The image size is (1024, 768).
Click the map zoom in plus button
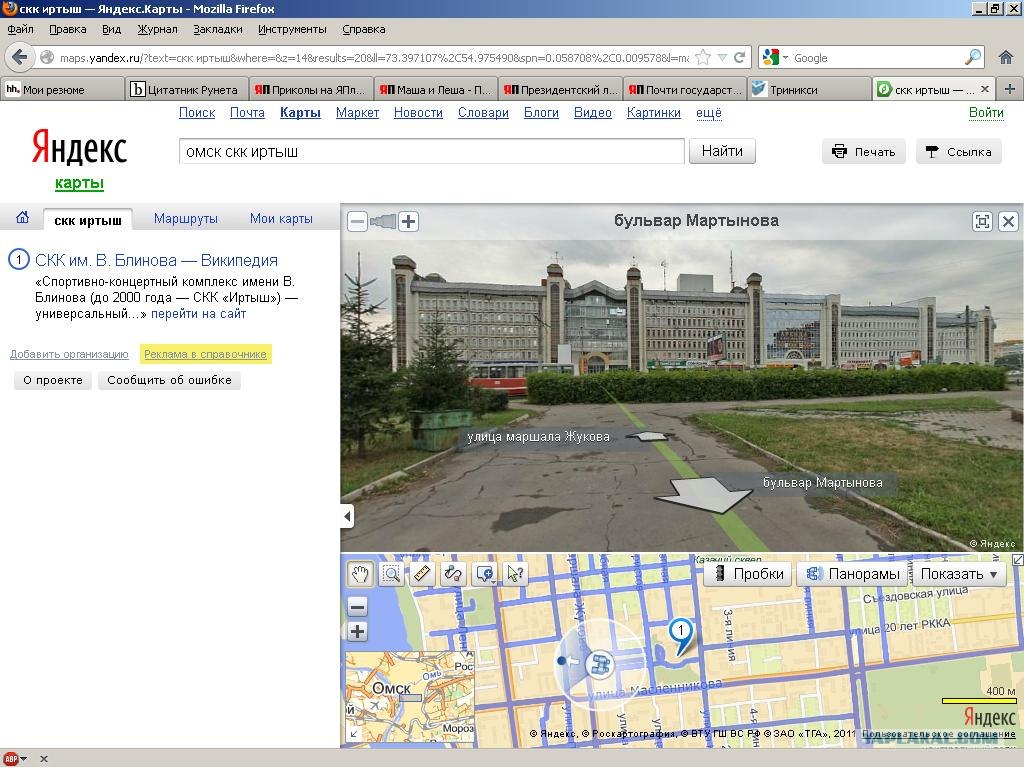[x=358, y=631]
